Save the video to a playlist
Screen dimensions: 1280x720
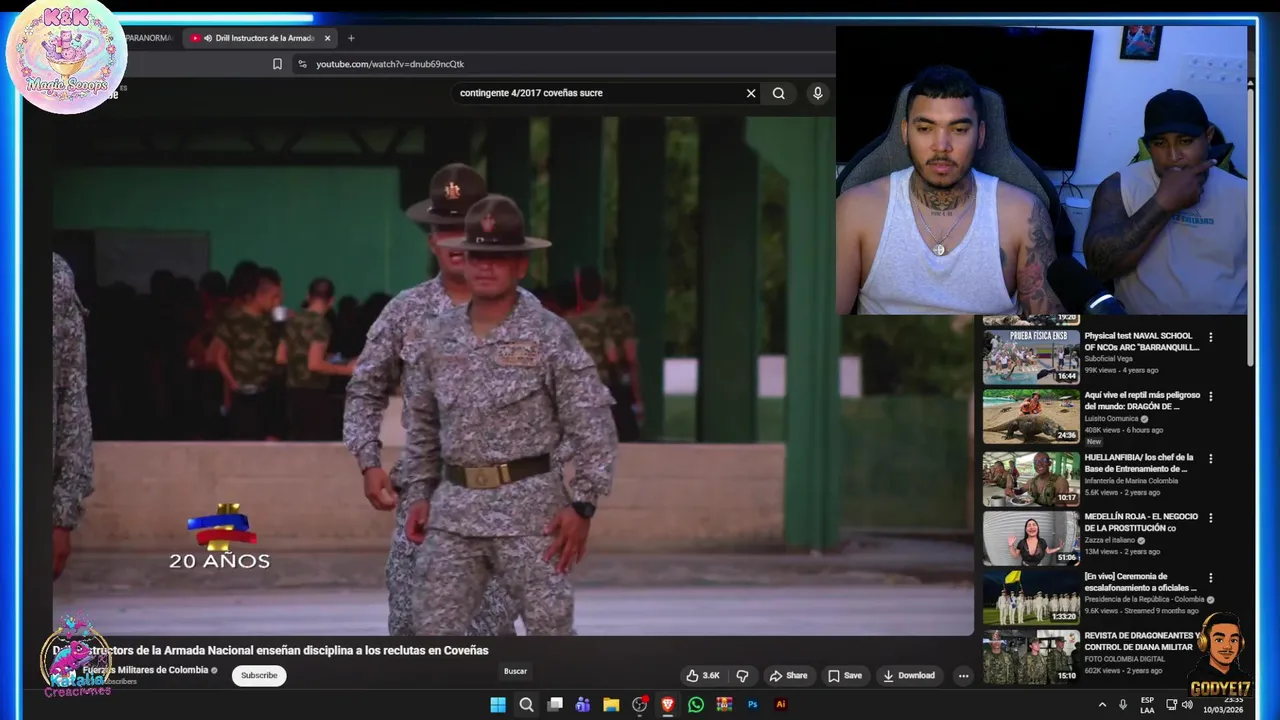(x=845, y=676)
